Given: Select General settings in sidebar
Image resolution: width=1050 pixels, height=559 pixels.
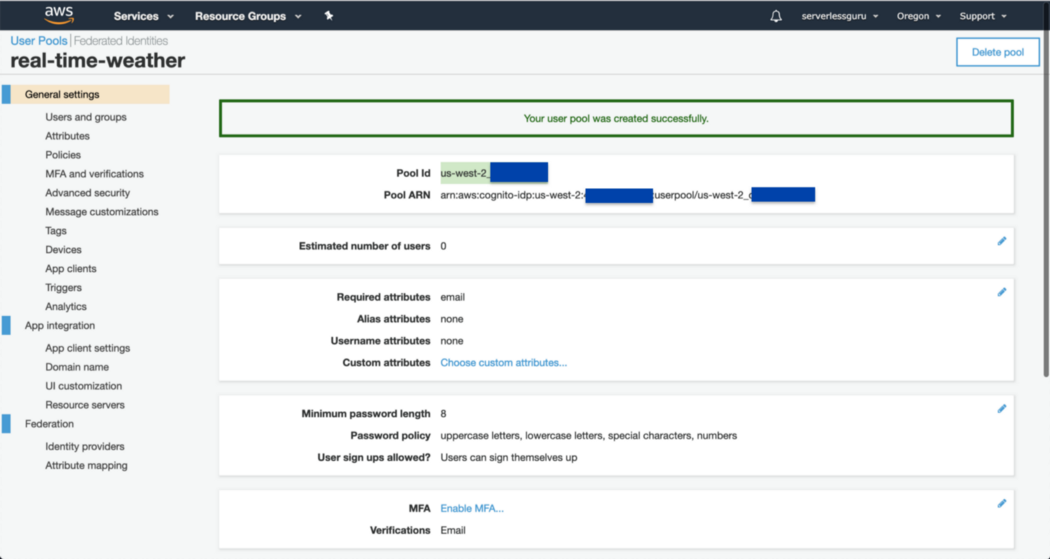Looking at the screenshot, I should (x=86, y=94).
